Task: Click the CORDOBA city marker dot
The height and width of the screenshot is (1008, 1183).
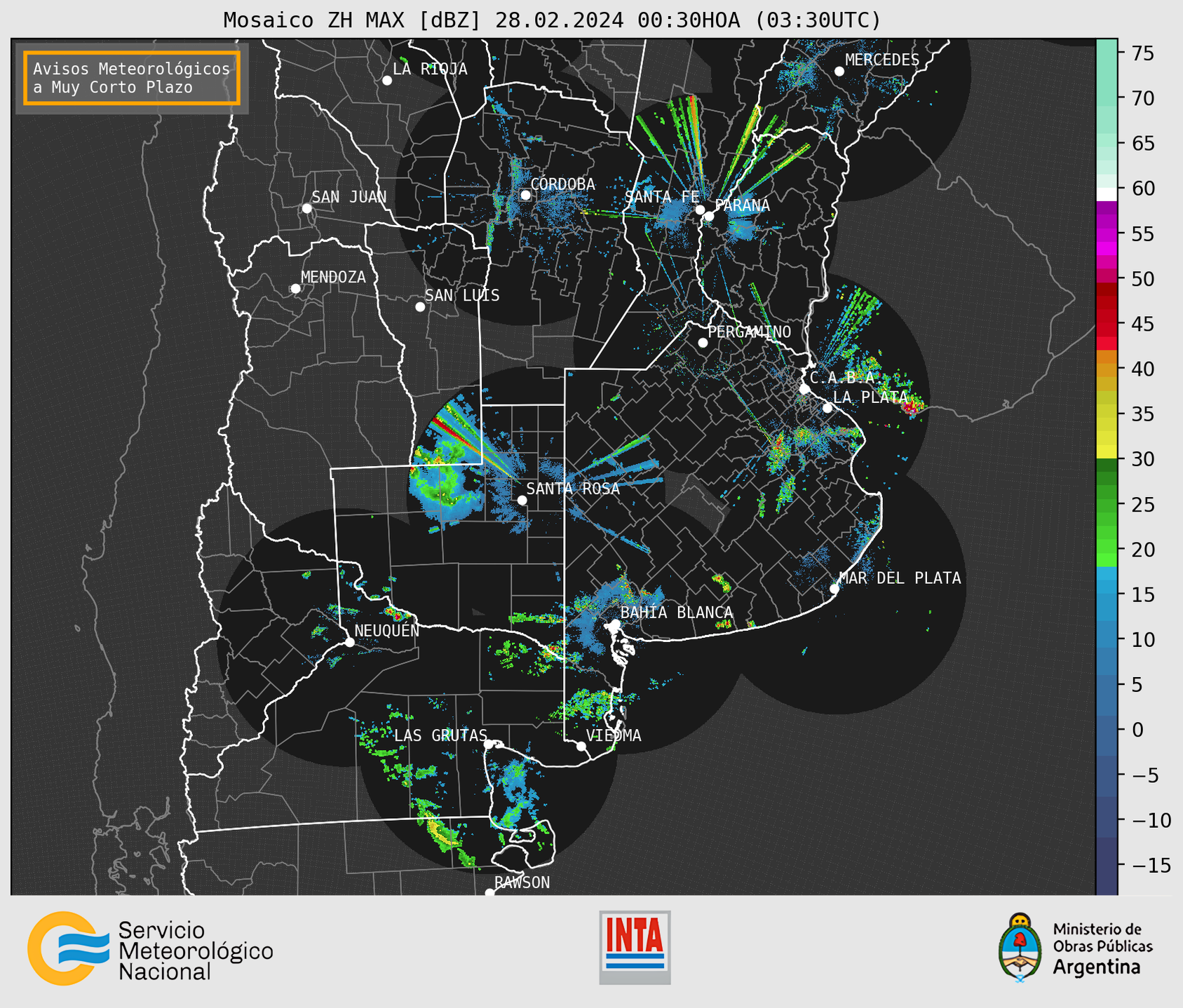Action: tap(525, 195)
